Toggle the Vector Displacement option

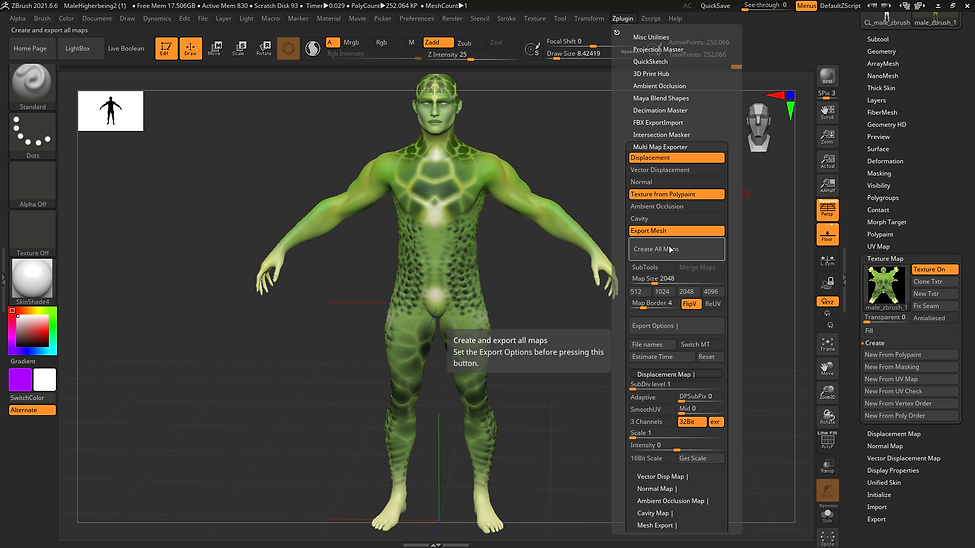coord(677,170)
